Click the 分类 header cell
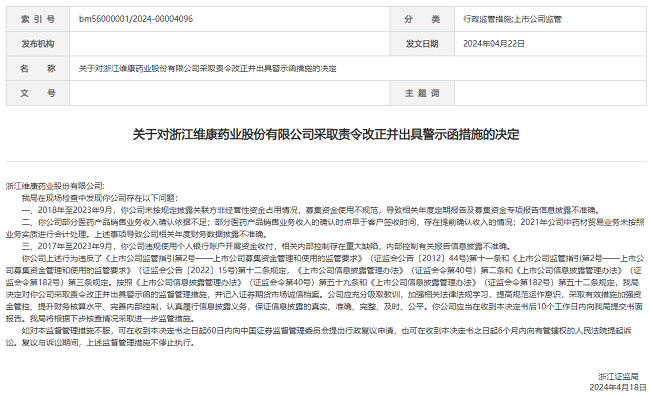 pyautogui.click(x=422, y=19)
